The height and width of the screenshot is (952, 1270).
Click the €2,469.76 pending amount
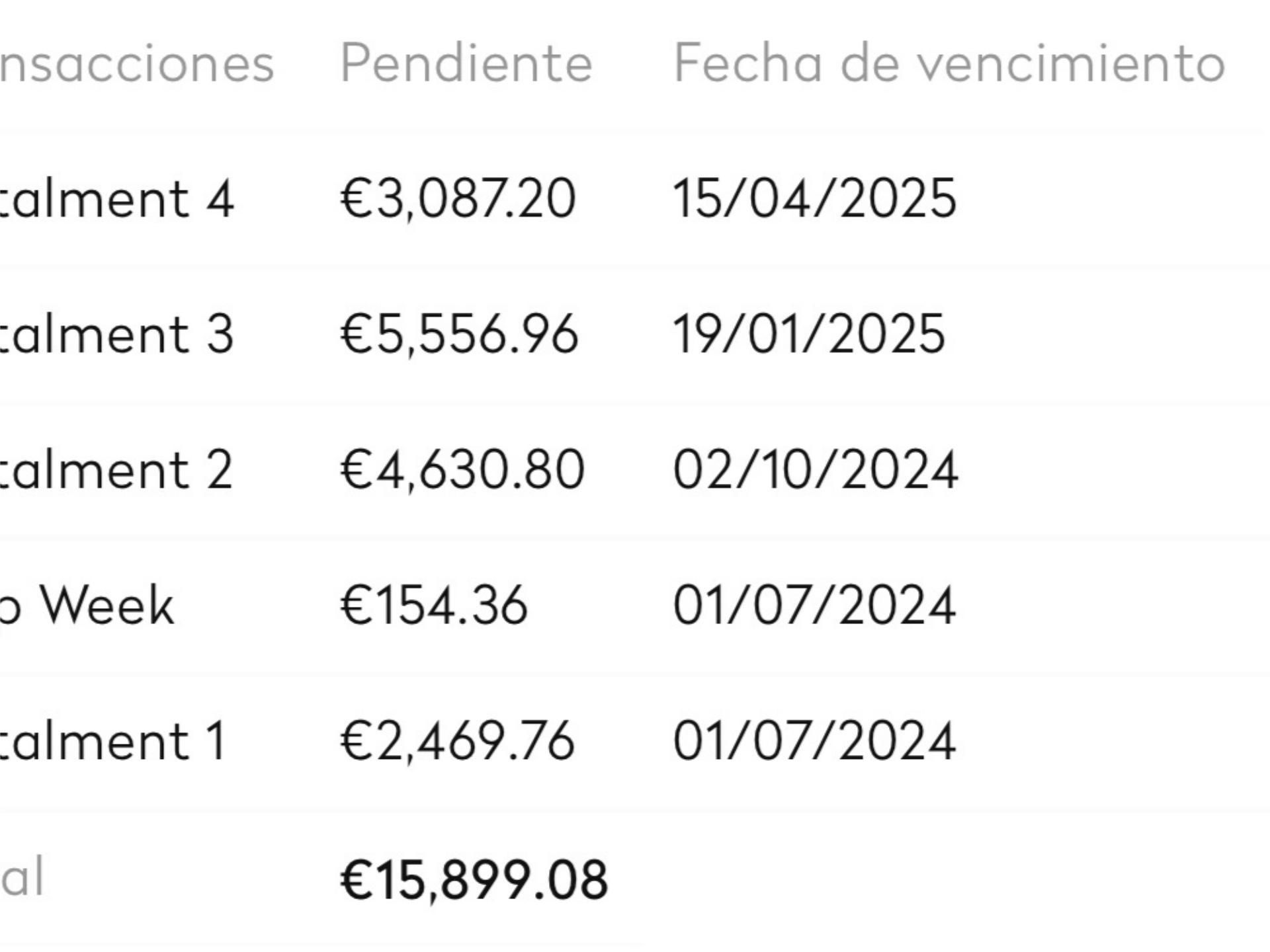pyautogui.click(x=457, y=741)
